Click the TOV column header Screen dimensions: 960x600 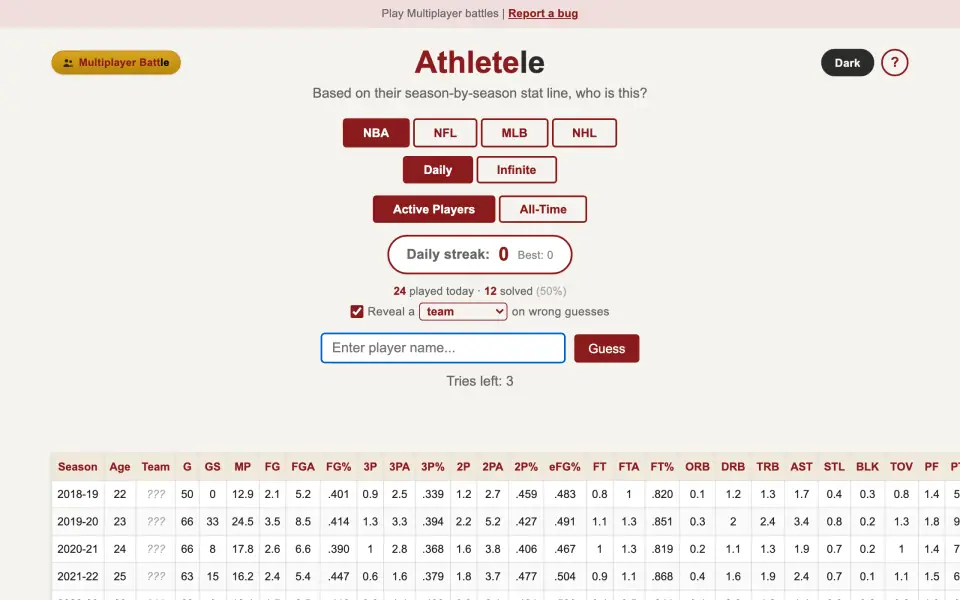click(901, 467)
